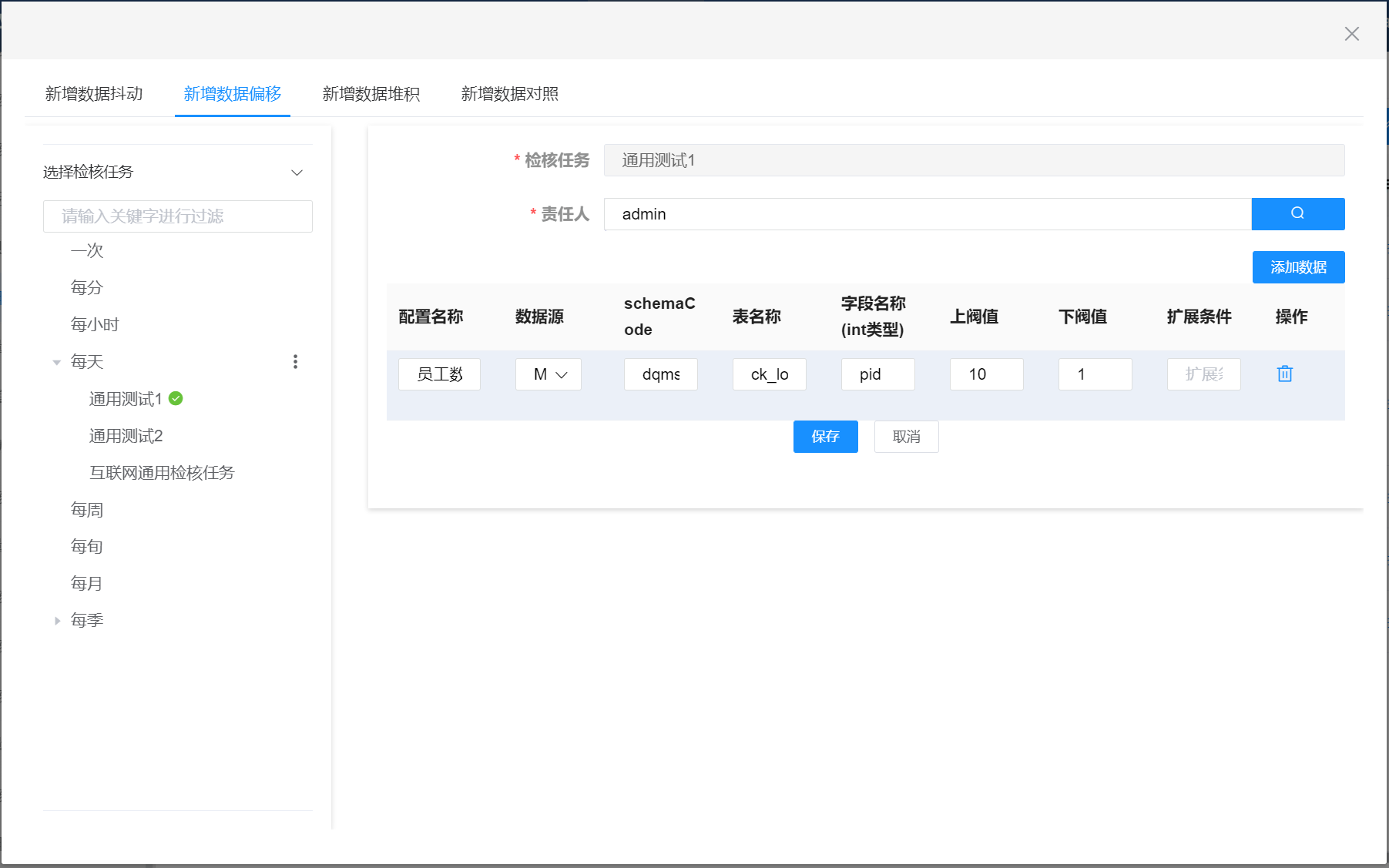This screenshot has height=868, width=1389.
Task: Switch to the 新增数据抖动 tab
Action: pos(94,94)
